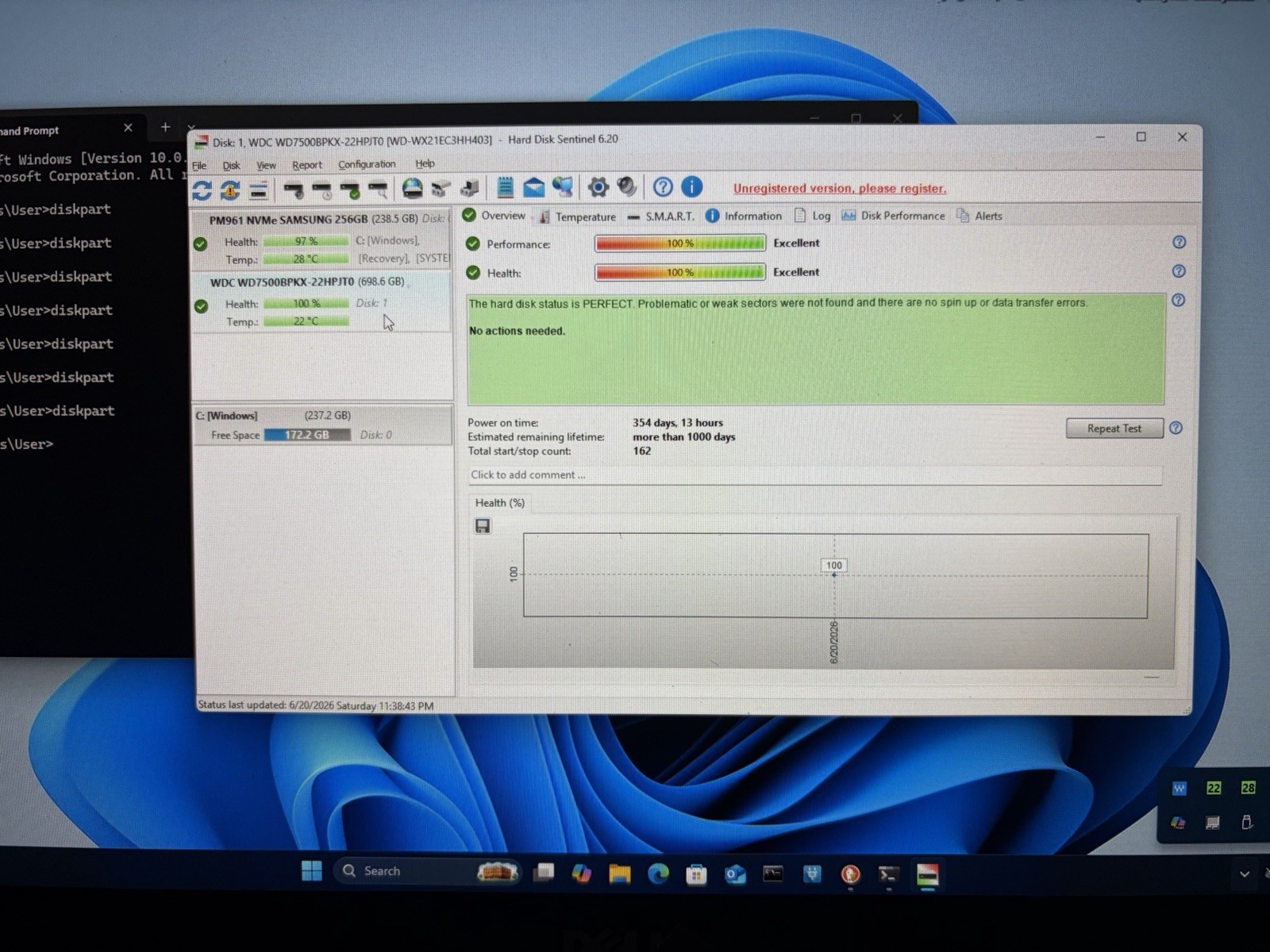
Task: Click the speaker sound icon in toolbar
Action: click(x=627, y=186)
